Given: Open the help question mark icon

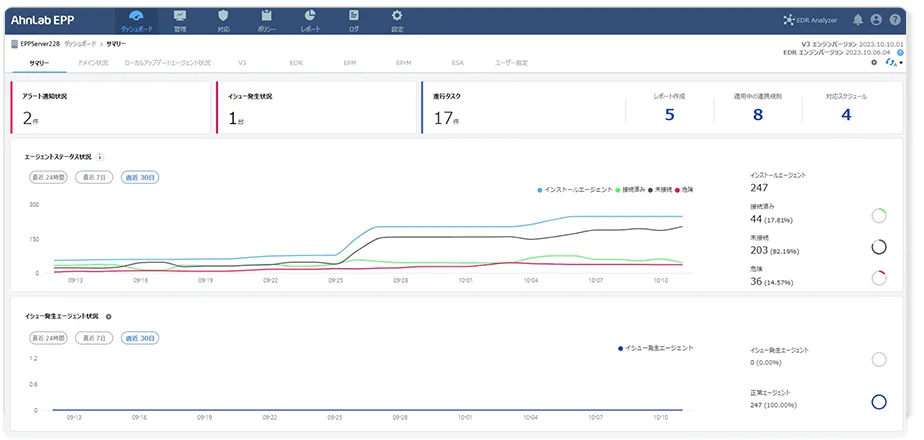Looking at the screenshot, I should (x=895, y=20).
